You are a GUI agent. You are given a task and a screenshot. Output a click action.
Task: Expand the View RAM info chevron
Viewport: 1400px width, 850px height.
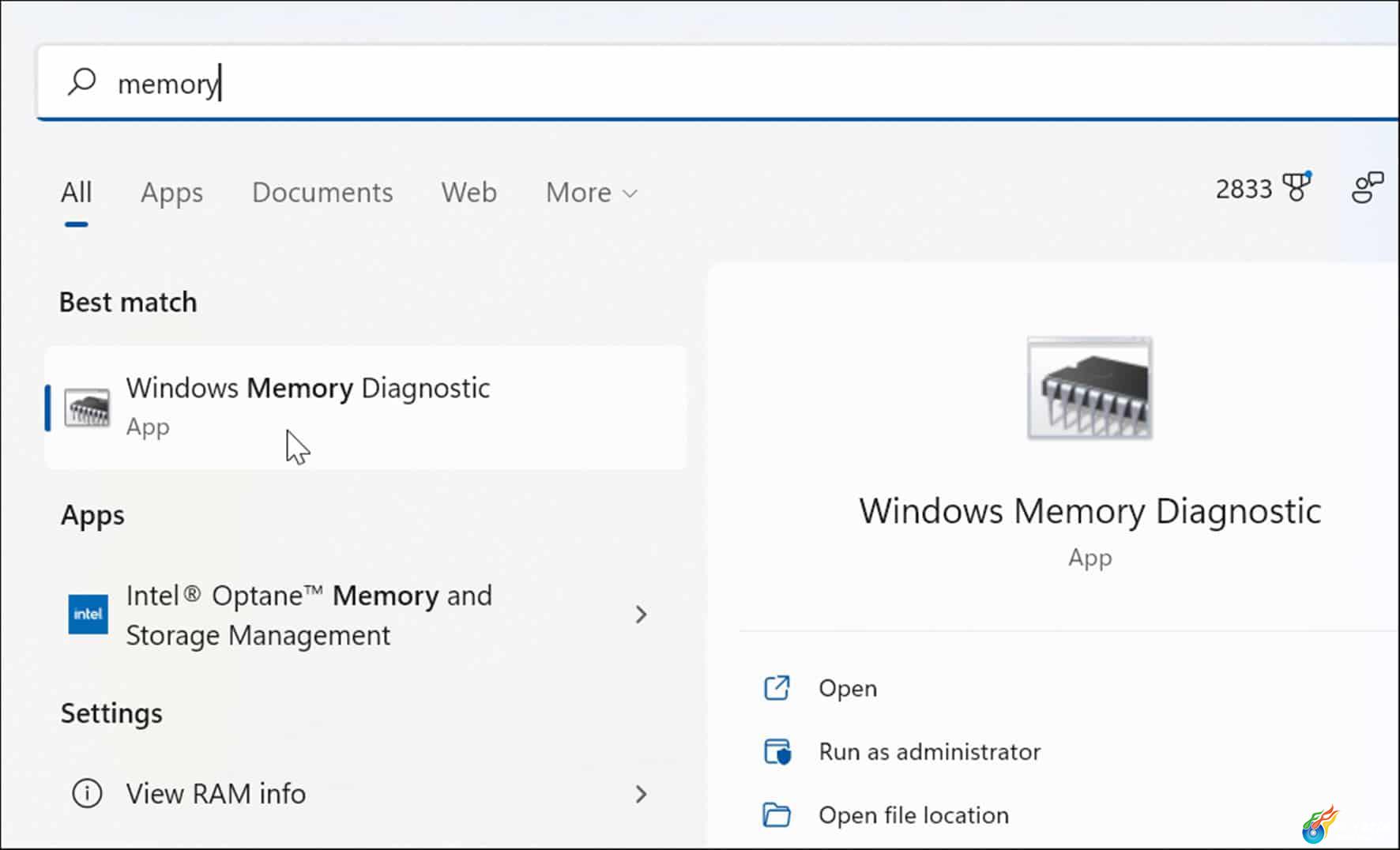point(641,794)
